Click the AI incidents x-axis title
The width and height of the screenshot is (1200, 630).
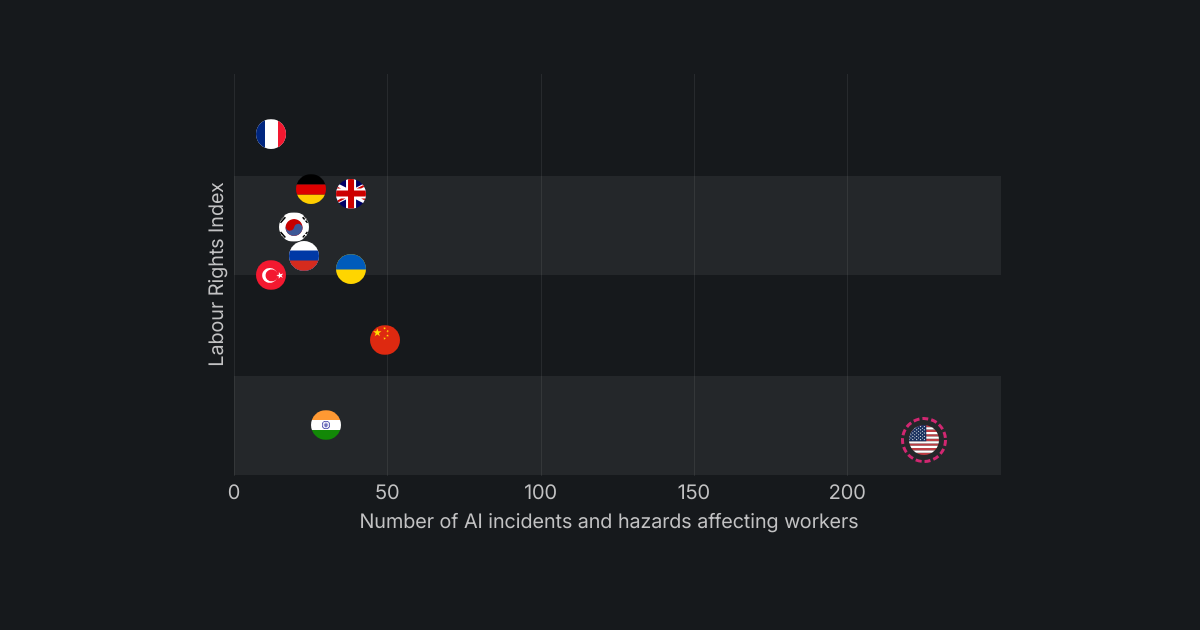pyautogui.click(x=609, y=521)
